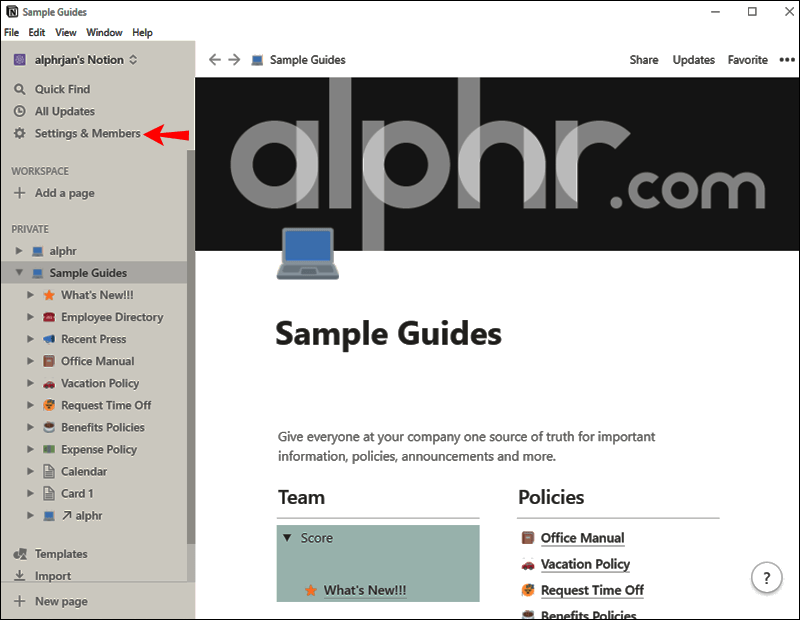800x620 pixels.
Task: Open the three-dot page options menu
Action: [787, 60]
